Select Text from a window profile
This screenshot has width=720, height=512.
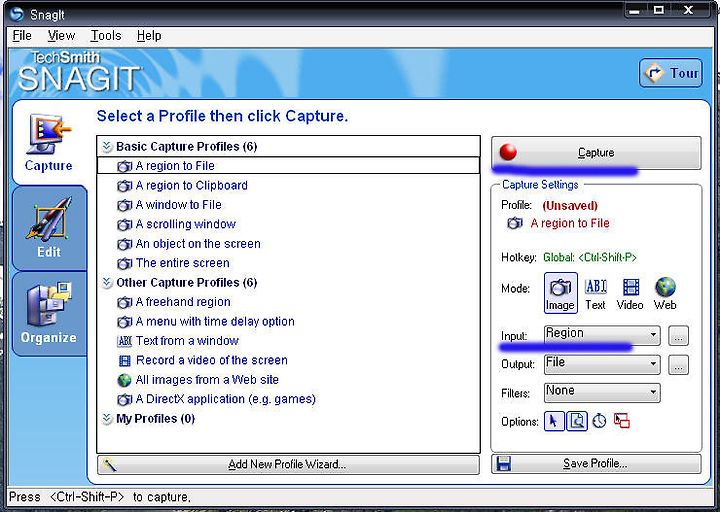coord(187,341)
